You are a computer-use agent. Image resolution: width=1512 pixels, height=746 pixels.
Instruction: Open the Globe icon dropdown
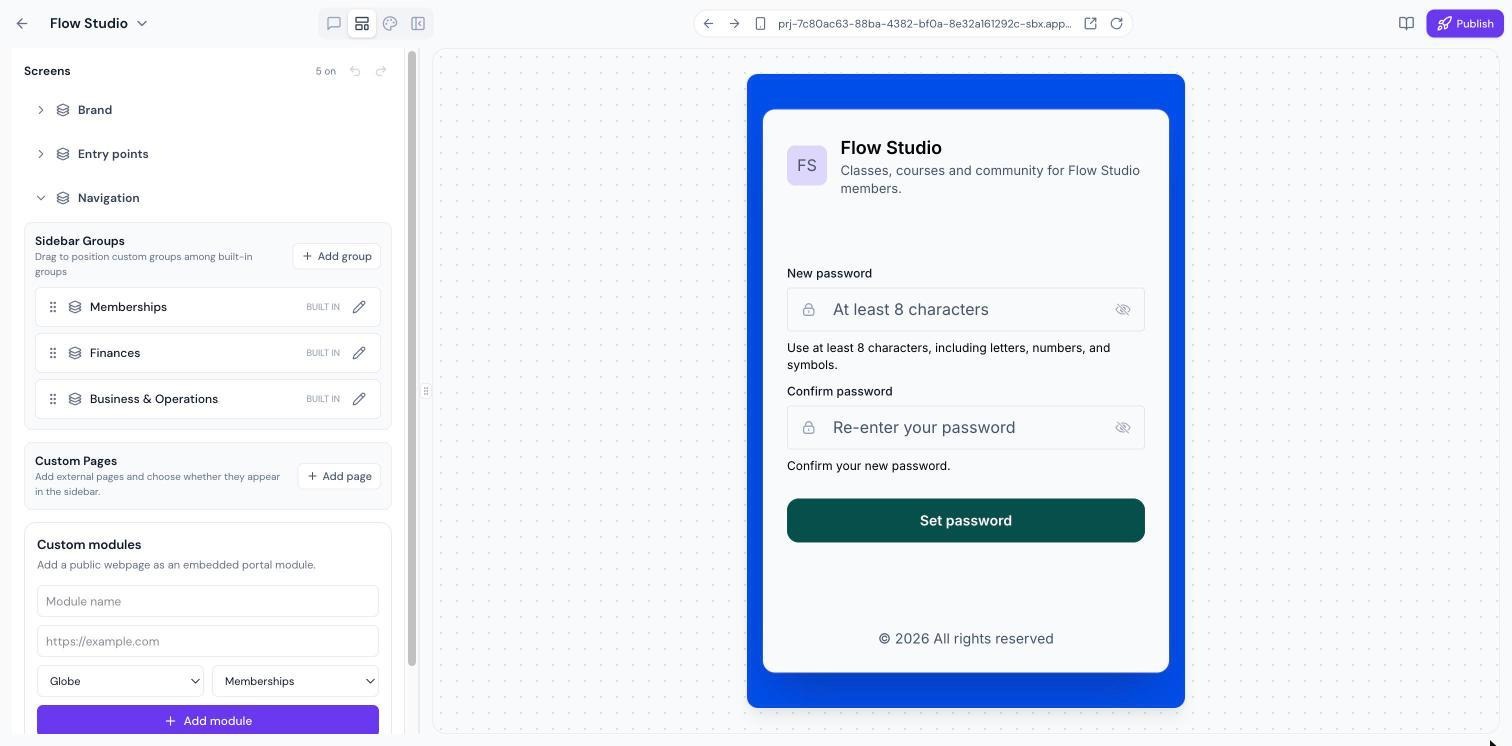pyautogui.click(x=120, y=681)
